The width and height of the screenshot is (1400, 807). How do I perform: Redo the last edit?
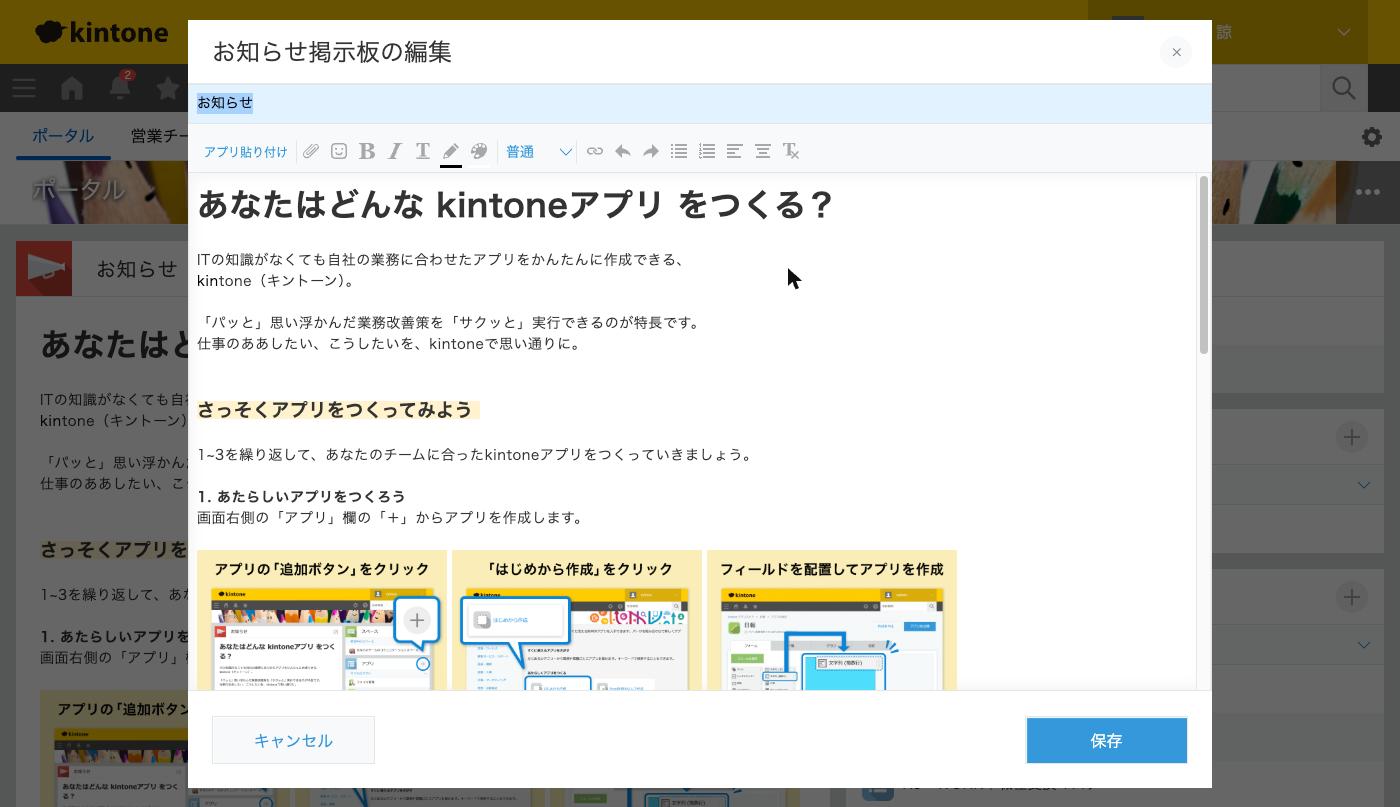tap(651, 151)
